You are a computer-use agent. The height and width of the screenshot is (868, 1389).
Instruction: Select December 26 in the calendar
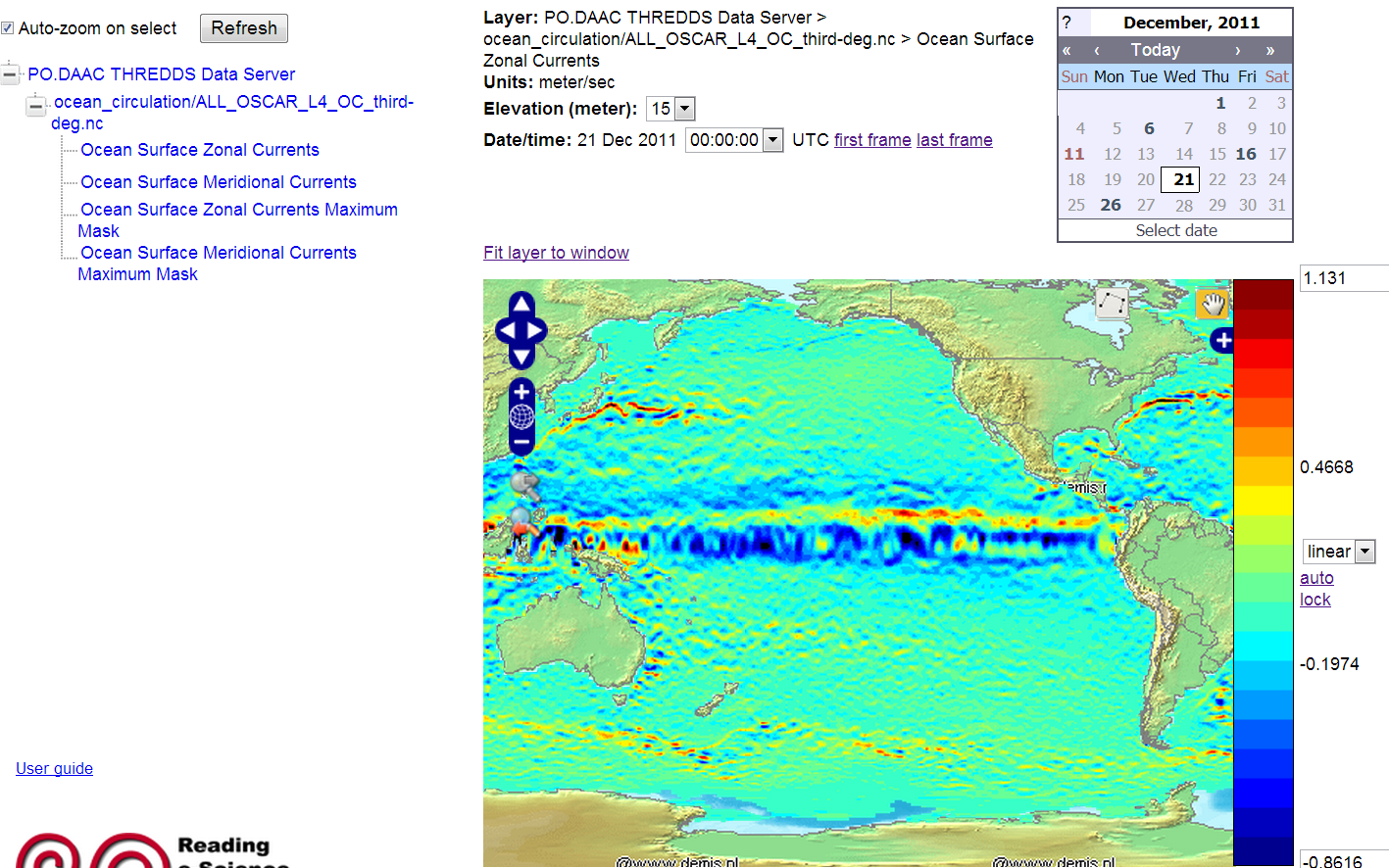[x=1111, y=205]
